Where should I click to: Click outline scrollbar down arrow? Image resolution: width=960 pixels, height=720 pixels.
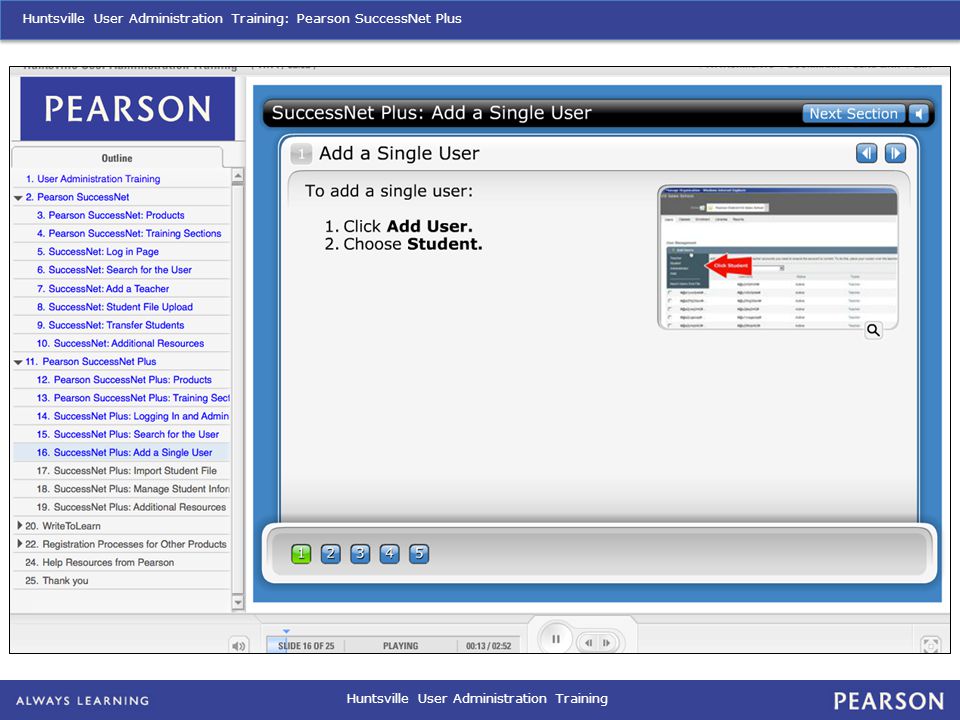point(238,602)
